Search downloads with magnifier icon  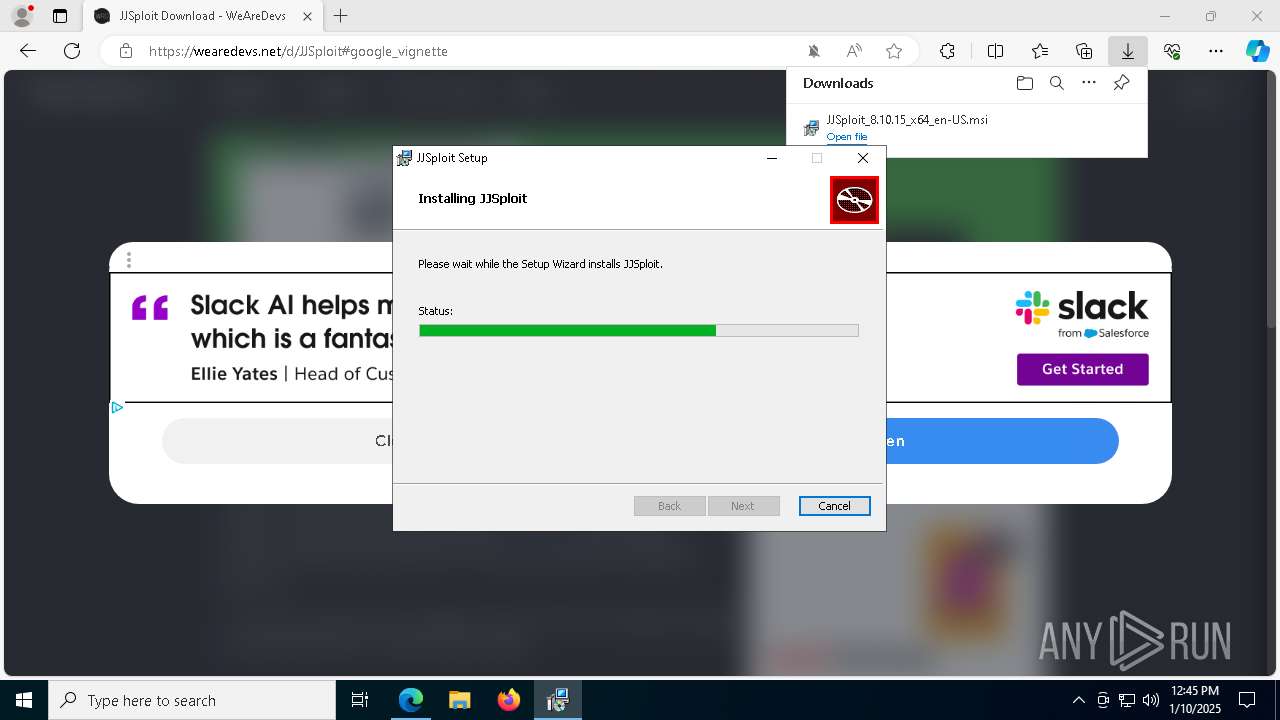[1057, 83]
